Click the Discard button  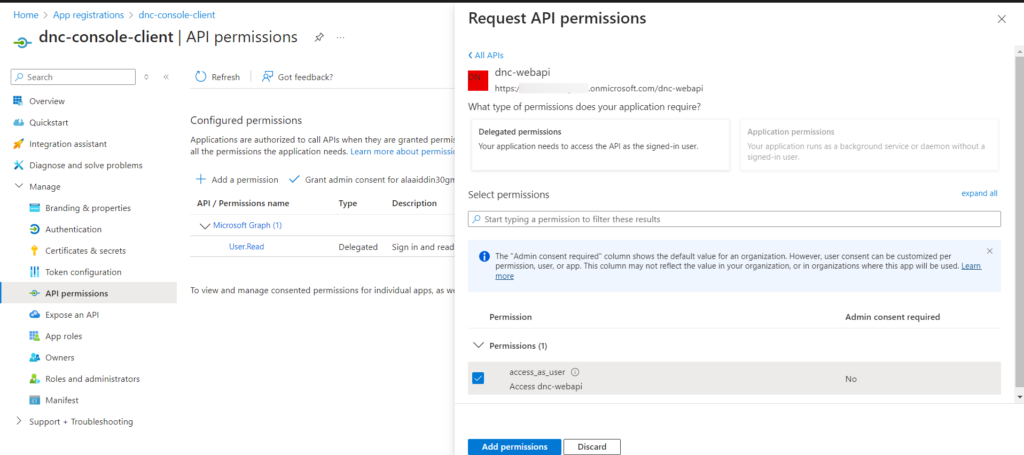pyautogui.click(x=592, y=447)
